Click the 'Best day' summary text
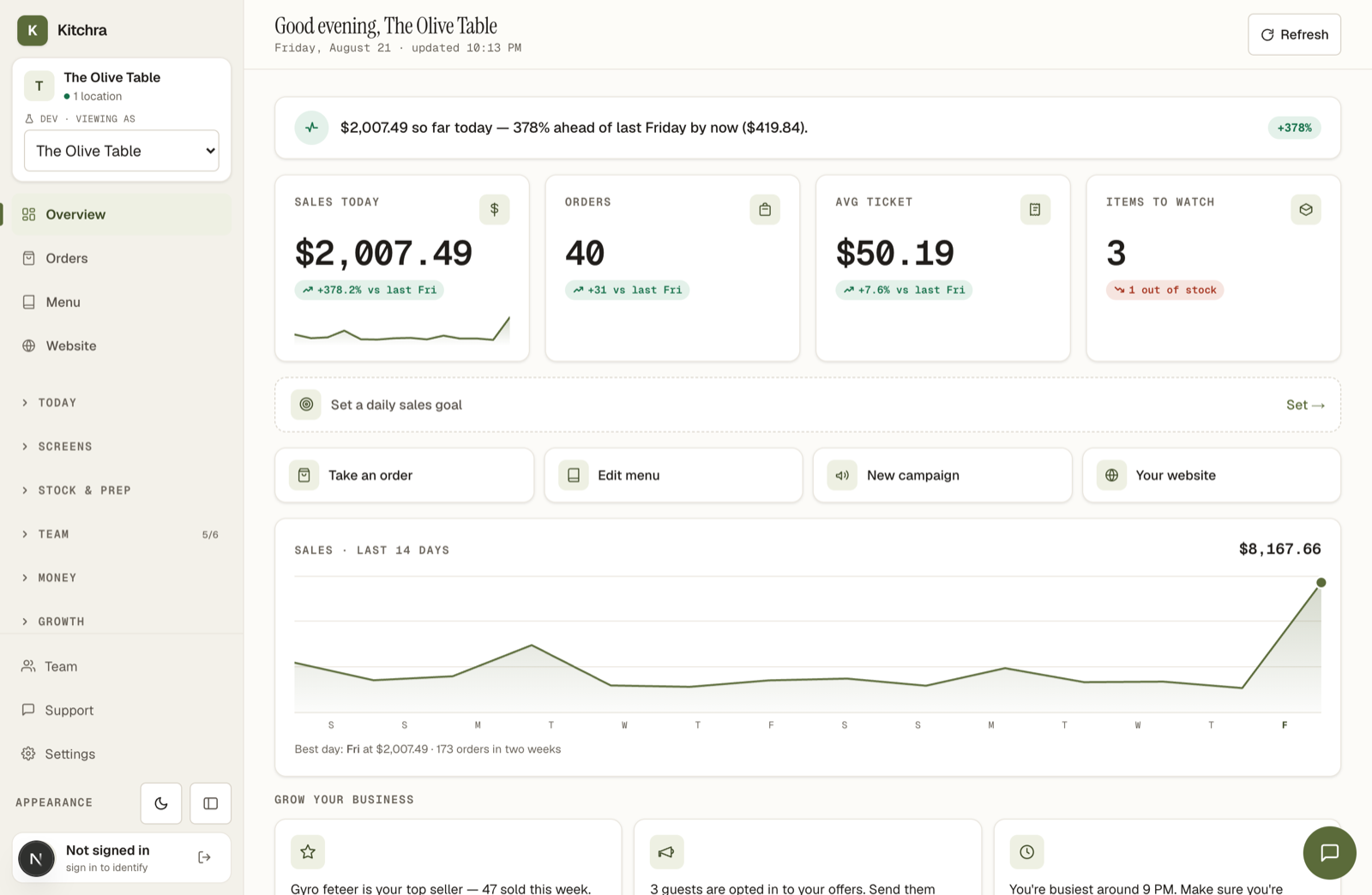Viewport: 1372px width, 895px height. [427, 749]
